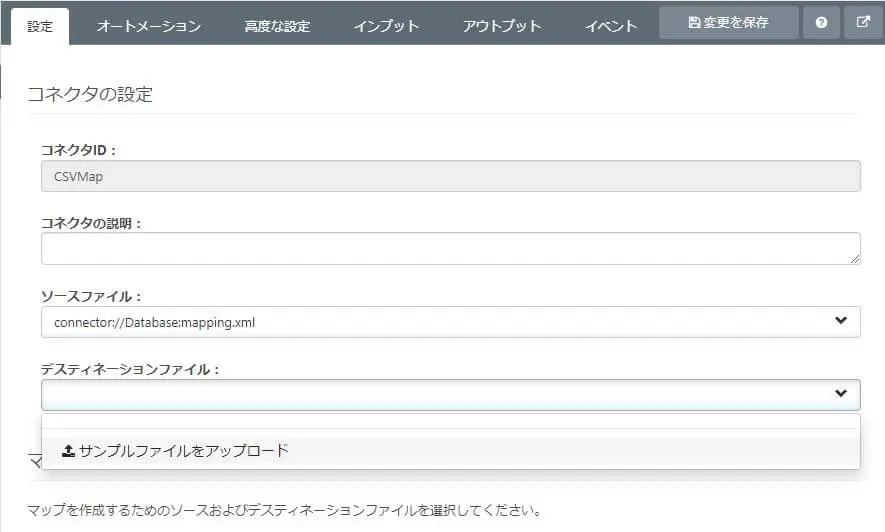Go to the 高度な設定 tab
This screenshot has height=532, width=885.
point(277,26)
